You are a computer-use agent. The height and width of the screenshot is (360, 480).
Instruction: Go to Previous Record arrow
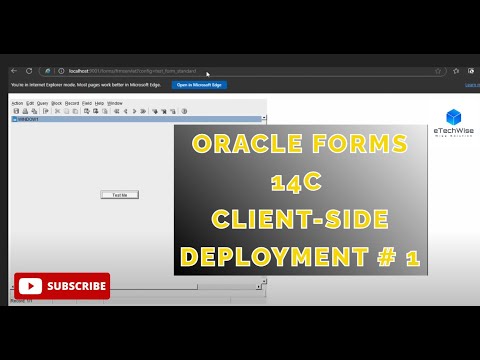pyautogui.click(x=125, y=111)
